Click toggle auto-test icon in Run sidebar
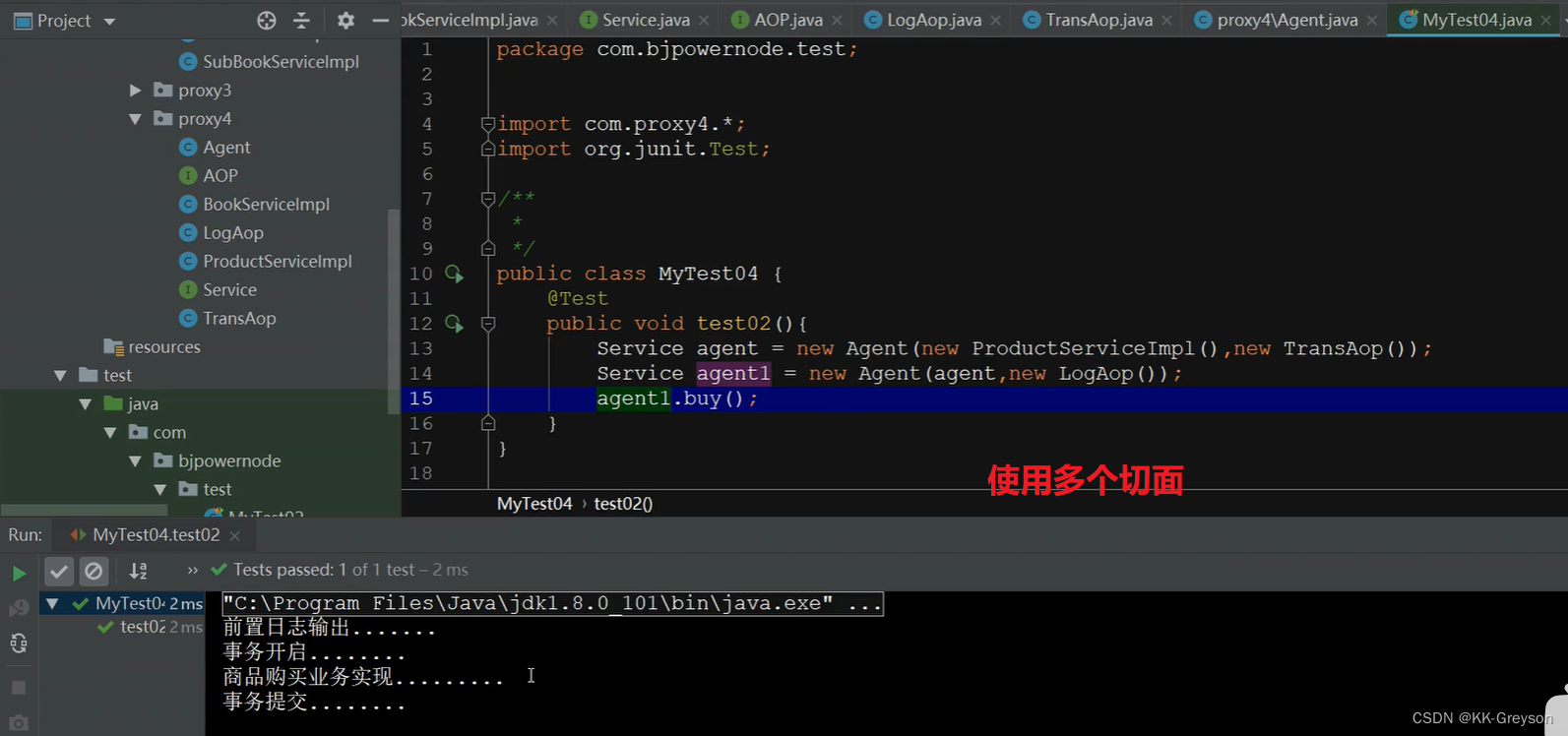Screen dimensions: 1568x736 (x=19, y=644)
